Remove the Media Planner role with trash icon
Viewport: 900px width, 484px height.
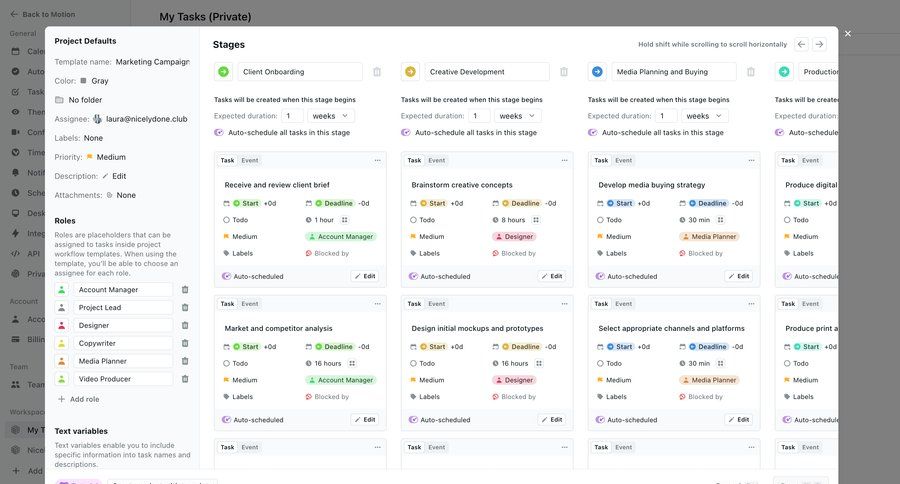coord(185,361)
